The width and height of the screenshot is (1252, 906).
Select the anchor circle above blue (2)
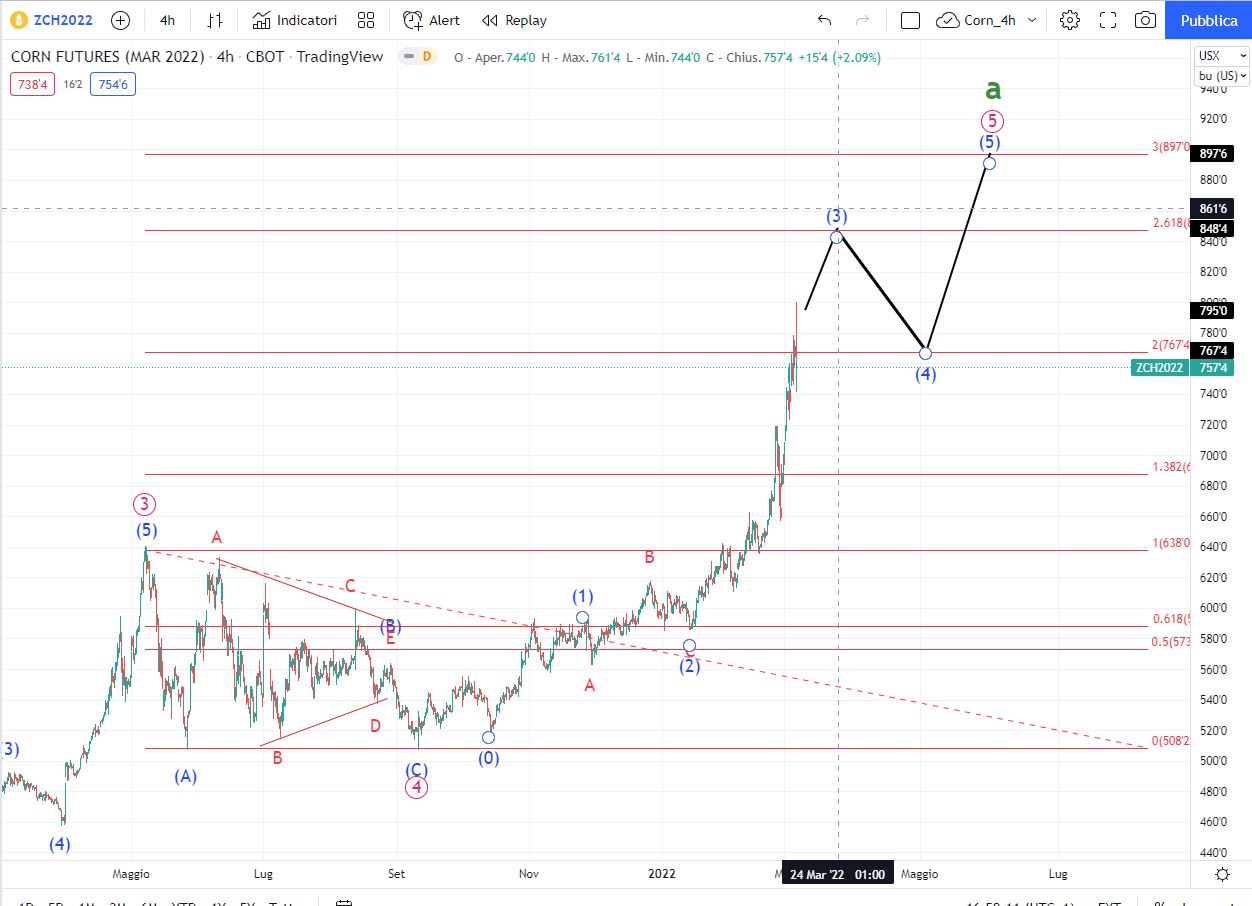689,645
